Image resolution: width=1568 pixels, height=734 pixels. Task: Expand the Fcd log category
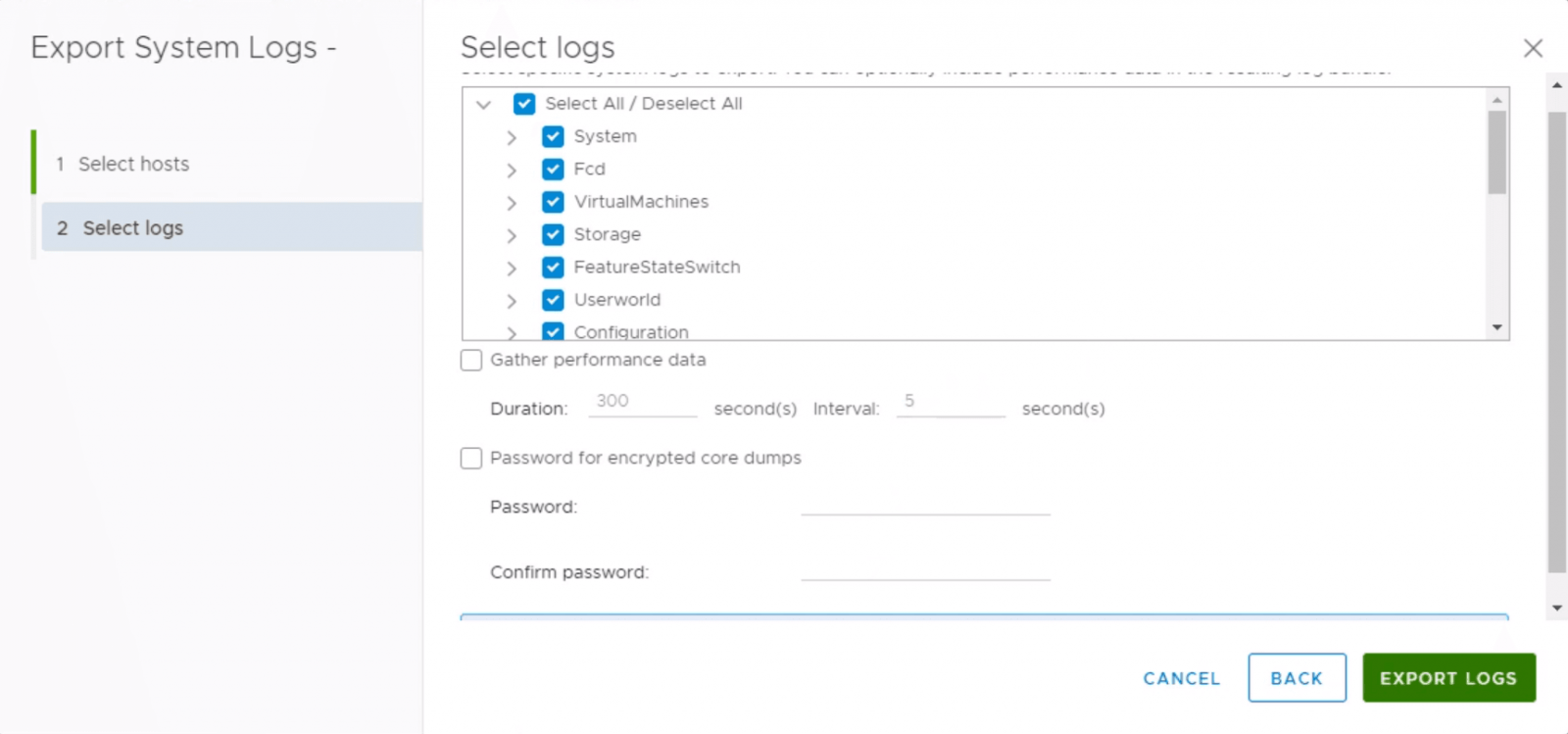tap(512, 170)
